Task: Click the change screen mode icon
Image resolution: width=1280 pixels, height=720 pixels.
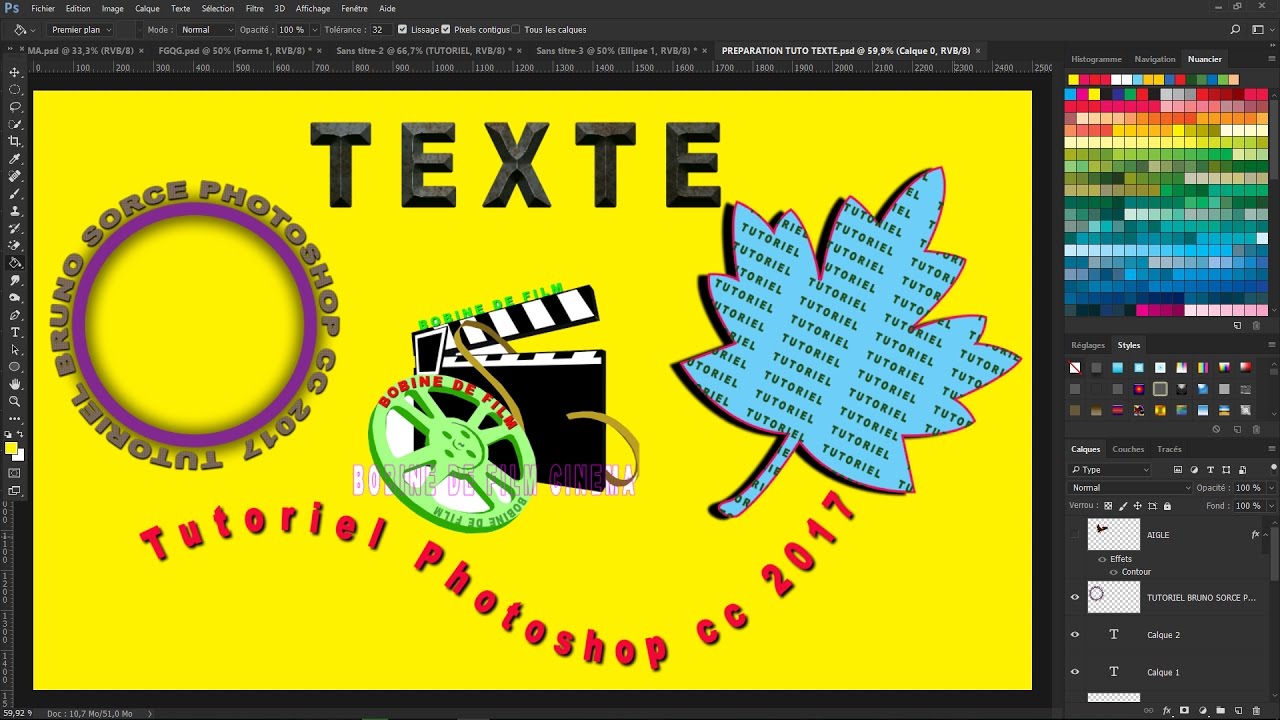Action: click(x=15, y=490)
